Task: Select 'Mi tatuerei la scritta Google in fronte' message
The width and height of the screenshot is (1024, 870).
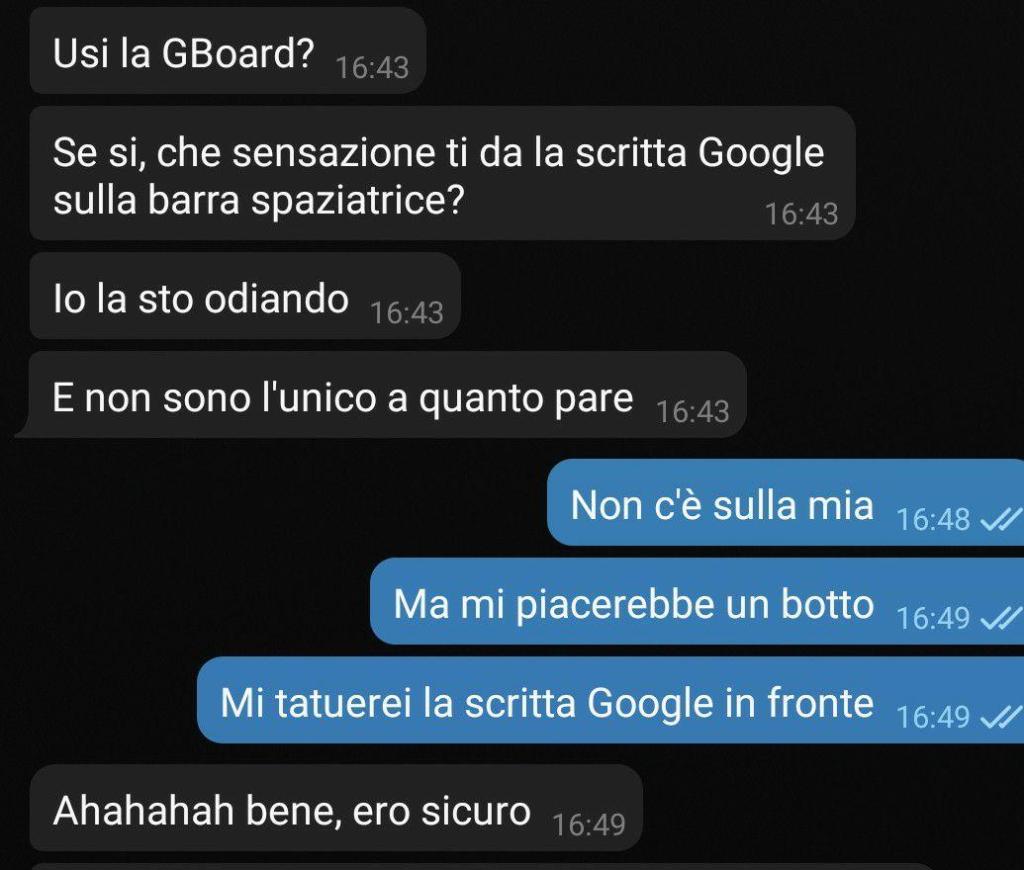Action: click(610, 700)
